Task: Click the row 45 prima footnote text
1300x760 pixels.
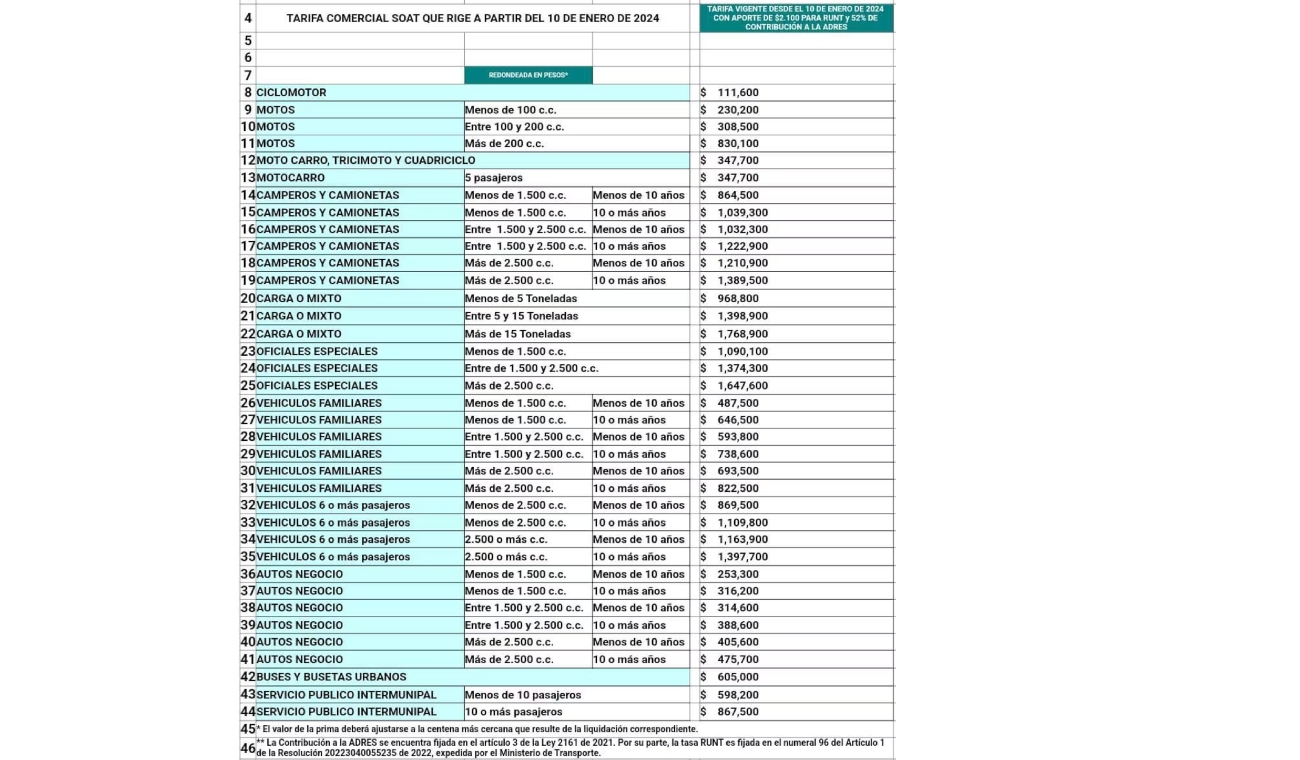Action: [x=477, y=729]
